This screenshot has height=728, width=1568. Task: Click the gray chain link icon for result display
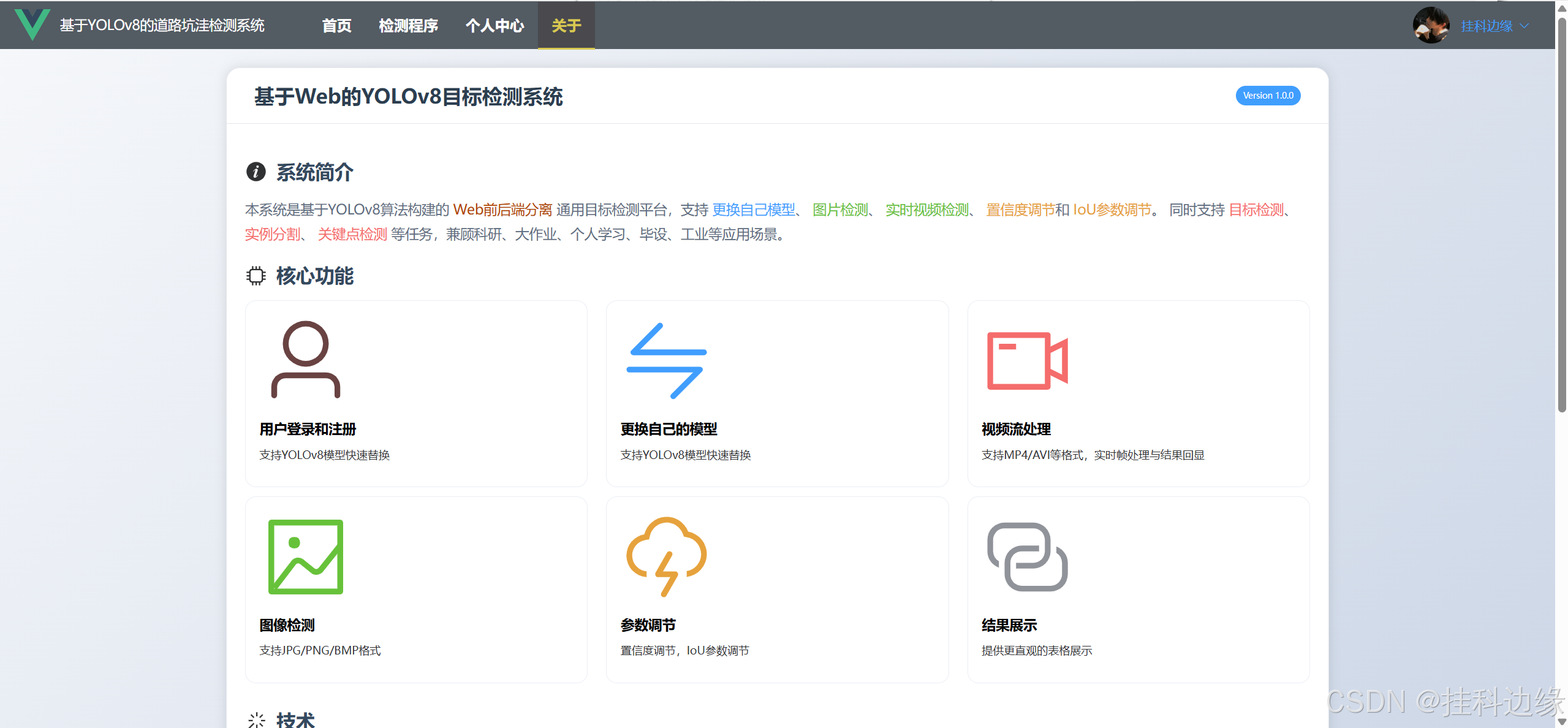[x=1027, y=556]
